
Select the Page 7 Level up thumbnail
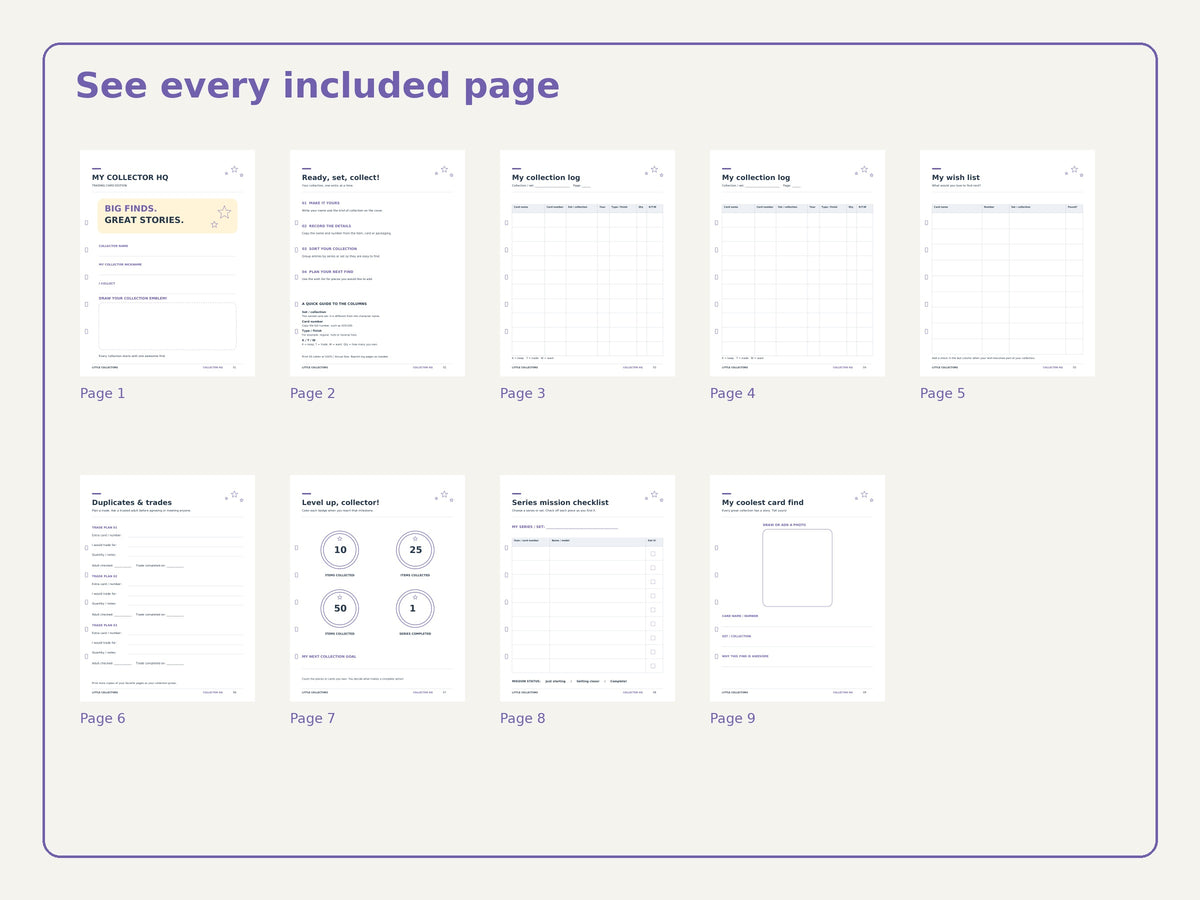(x=377, y=588)
